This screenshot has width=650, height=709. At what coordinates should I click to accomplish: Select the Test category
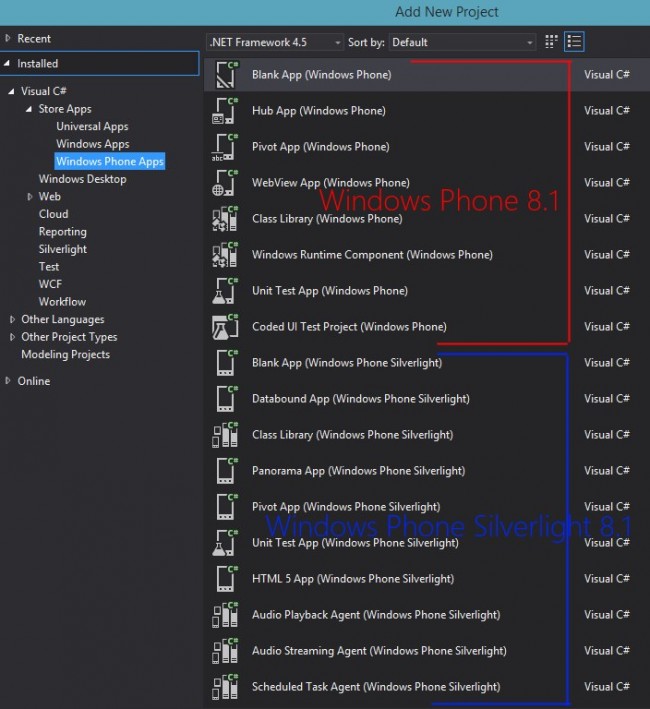pos(49,267)
